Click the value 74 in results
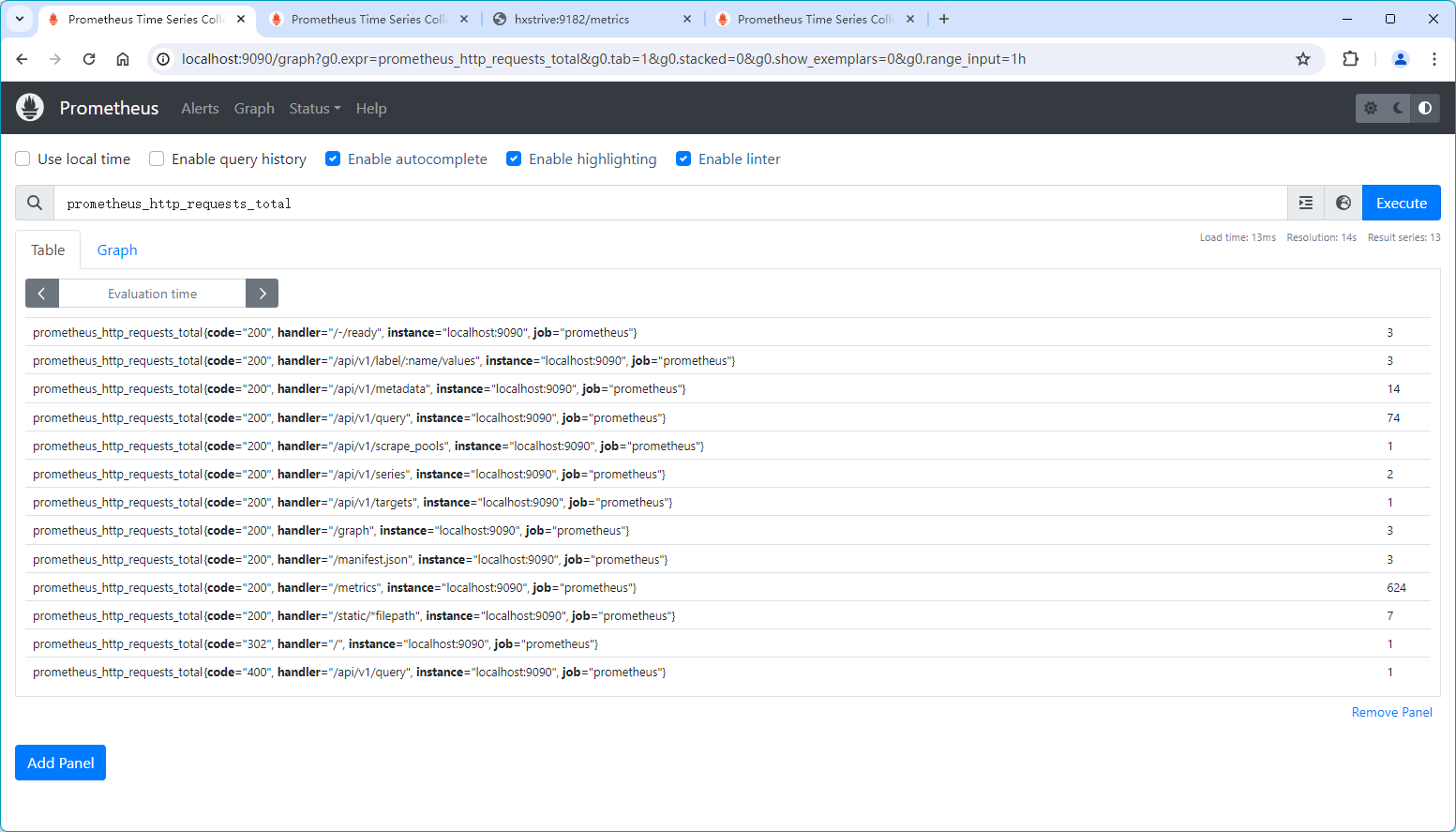Image resolution: width=1456 pixels, height=832 pixels. pos(1393,417)
